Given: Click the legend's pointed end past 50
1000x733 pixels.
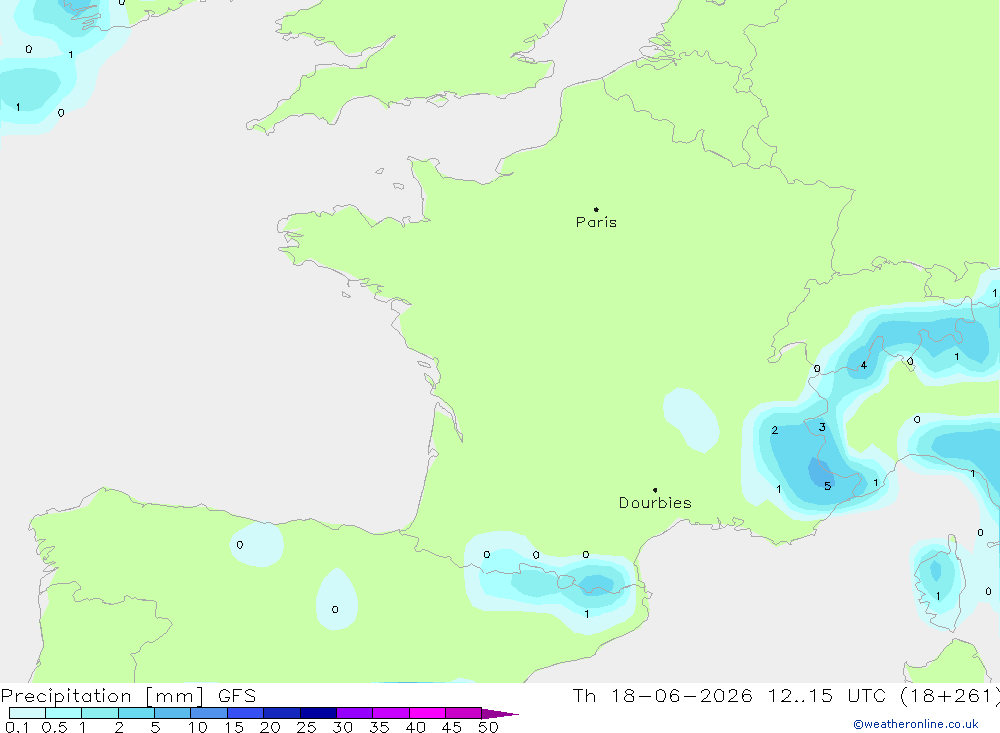Looking at the screenshot, I should (499, 714).
